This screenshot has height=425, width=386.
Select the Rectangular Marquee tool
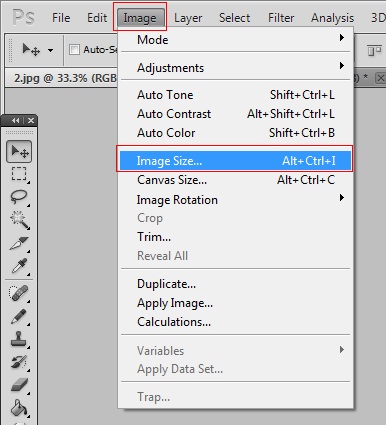19,174
